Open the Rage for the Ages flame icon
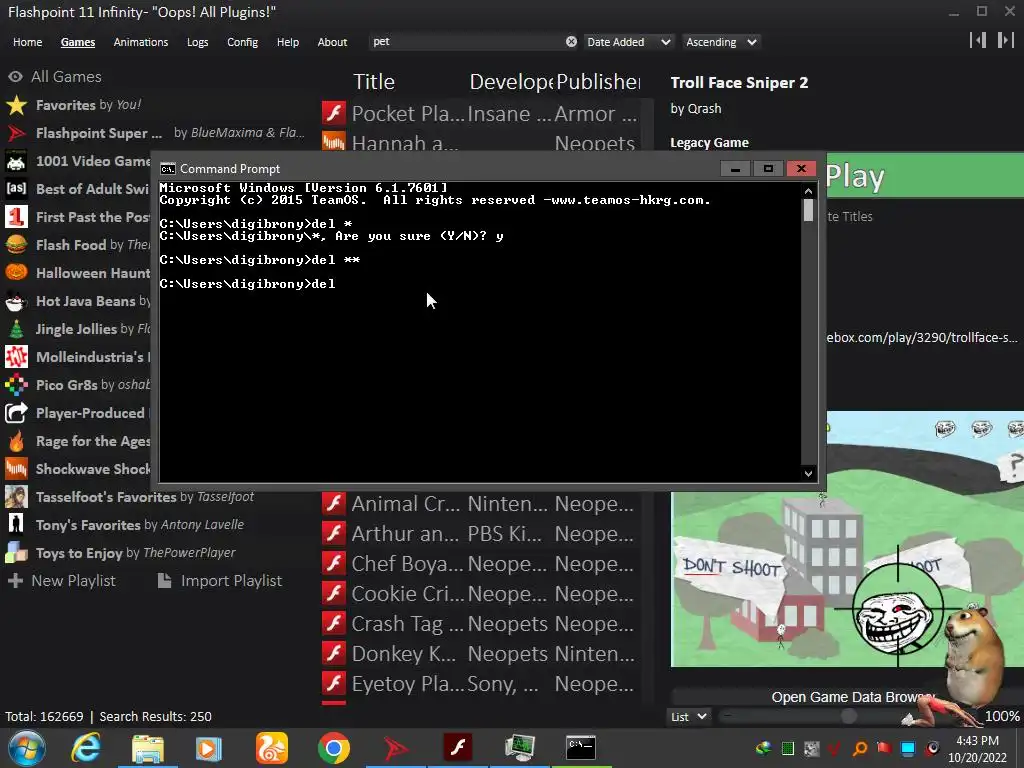Screen dimensions: 1024x768 16,441
